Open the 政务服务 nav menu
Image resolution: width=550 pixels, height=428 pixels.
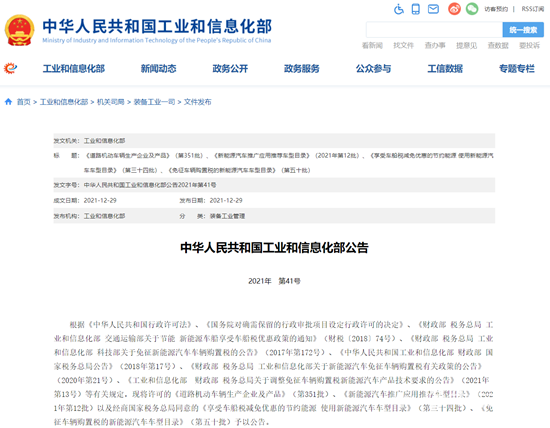tap(302, 69)
